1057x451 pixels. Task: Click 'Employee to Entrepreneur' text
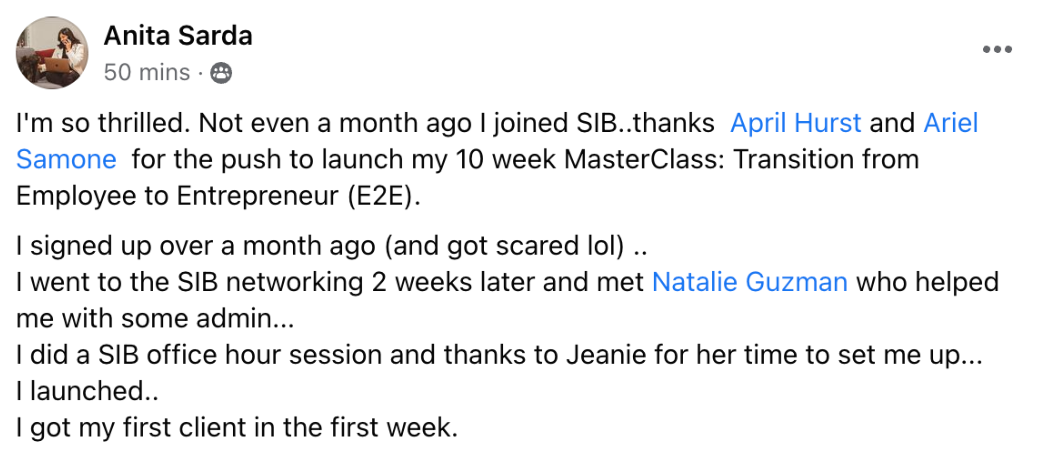tap(179, 196)
